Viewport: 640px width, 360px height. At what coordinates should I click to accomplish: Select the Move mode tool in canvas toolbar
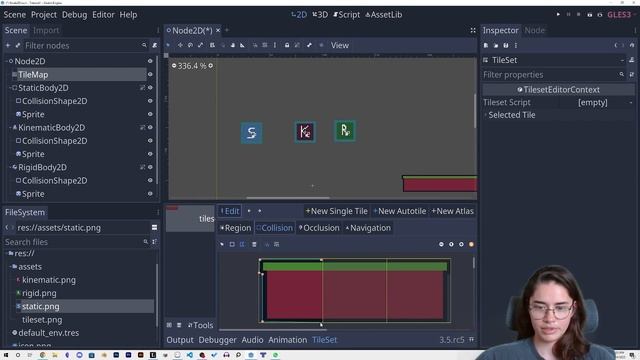tap(180, 45)
